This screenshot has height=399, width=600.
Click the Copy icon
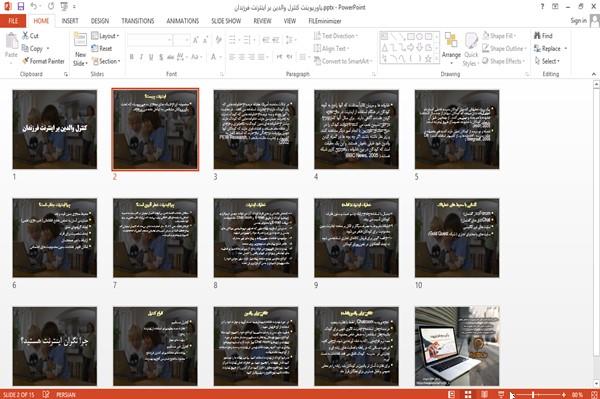pyautogui.click(x=25, y=48)
